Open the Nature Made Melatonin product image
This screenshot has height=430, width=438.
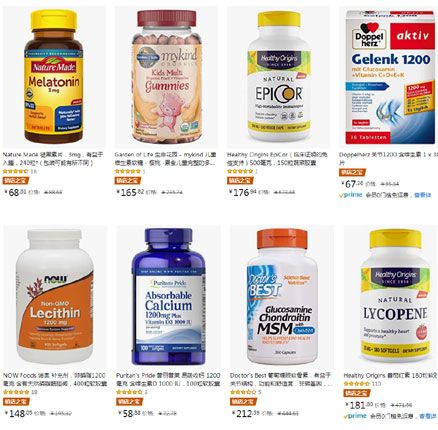pos(54,77)
